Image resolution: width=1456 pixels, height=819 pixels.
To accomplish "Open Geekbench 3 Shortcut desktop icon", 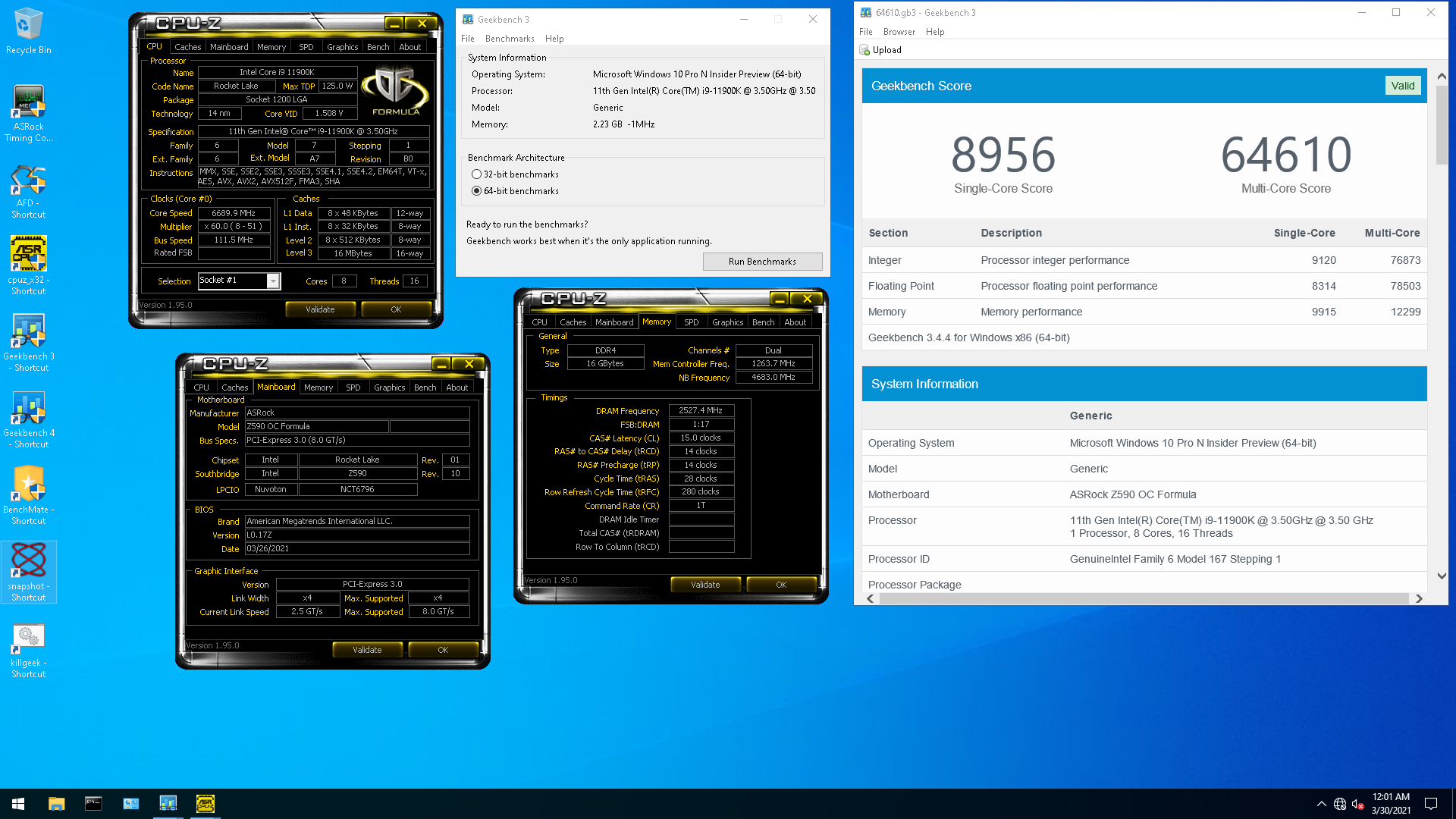I will 29,343.
